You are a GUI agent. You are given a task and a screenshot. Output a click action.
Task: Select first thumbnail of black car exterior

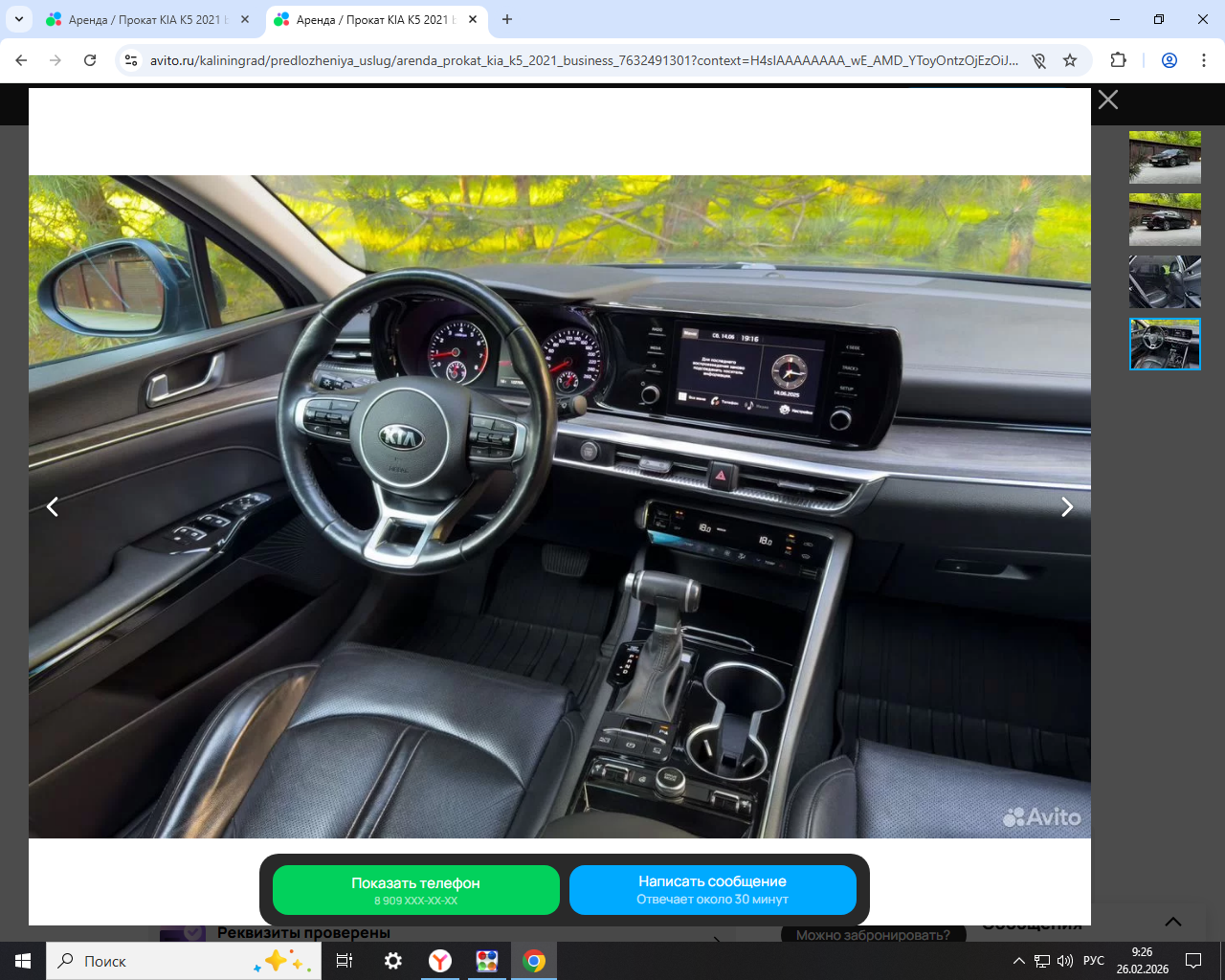tap(1165, 158)
